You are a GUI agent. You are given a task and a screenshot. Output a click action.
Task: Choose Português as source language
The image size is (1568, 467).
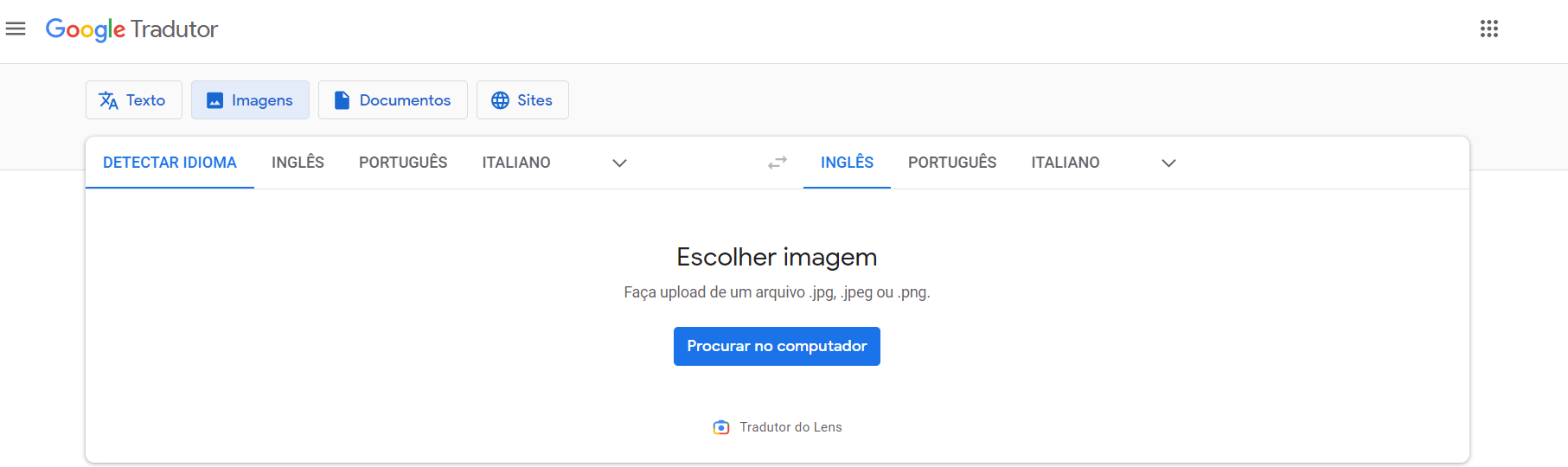point(403,163)
